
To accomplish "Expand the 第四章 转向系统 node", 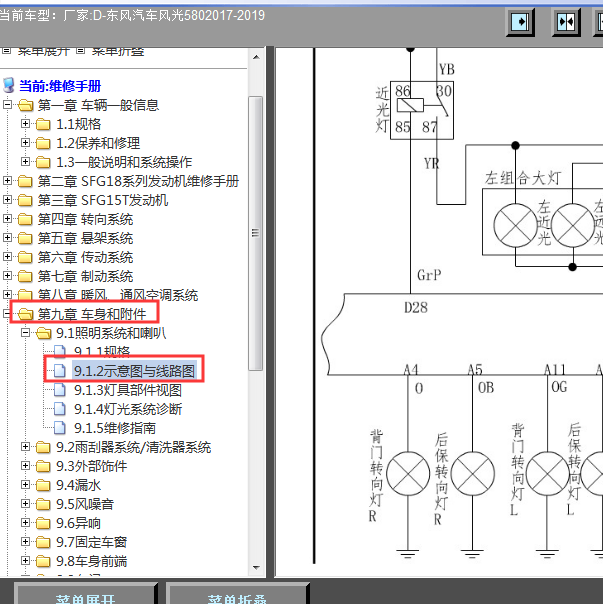I will (x=7, y=218).
